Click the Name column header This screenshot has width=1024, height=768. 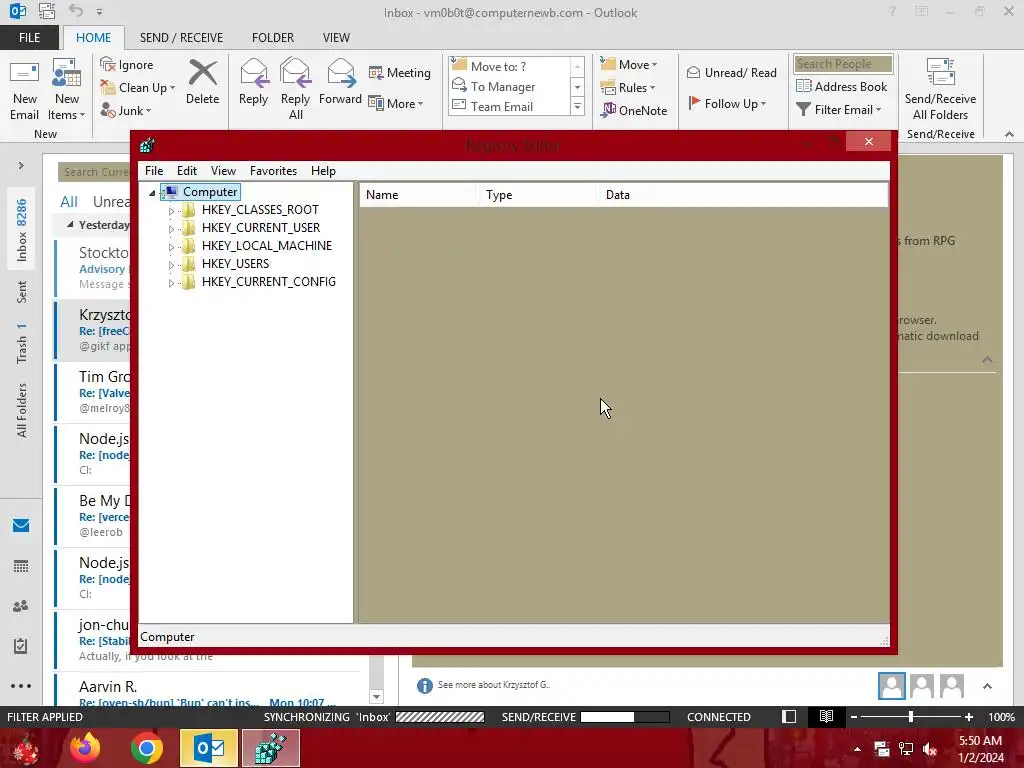click(419, 195)
